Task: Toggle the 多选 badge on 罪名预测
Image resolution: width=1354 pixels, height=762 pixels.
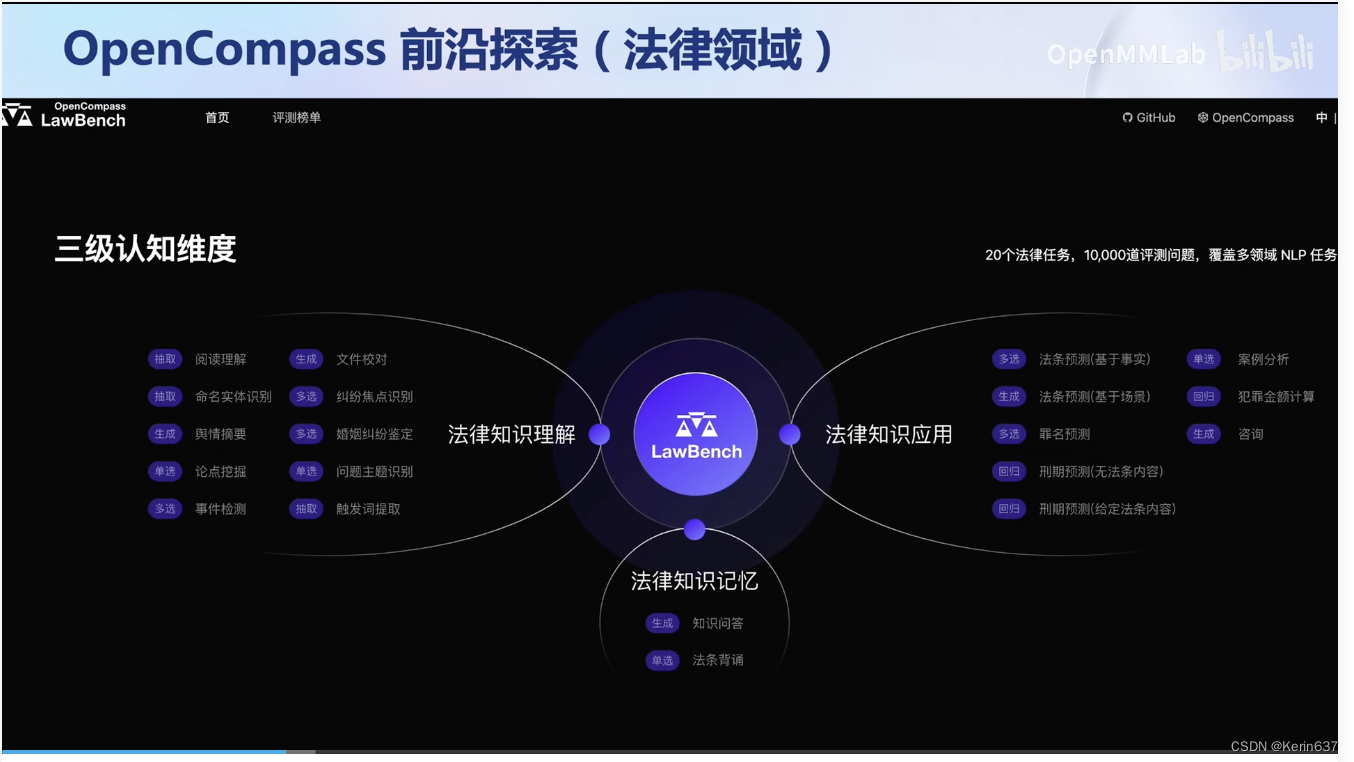Action: click(1009, 434)
